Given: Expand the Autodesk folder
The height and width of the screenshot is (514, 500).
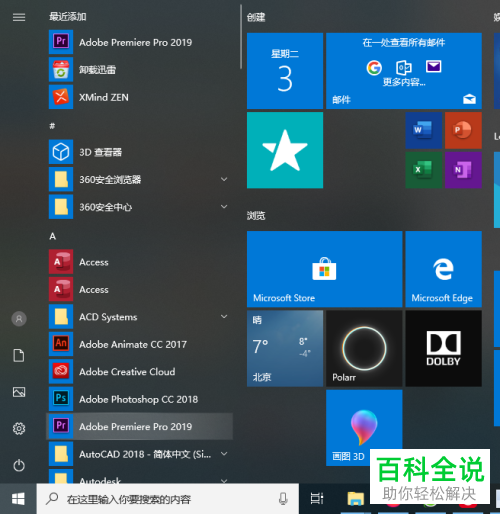Looking at the screenshot, I should coord(140,476).
